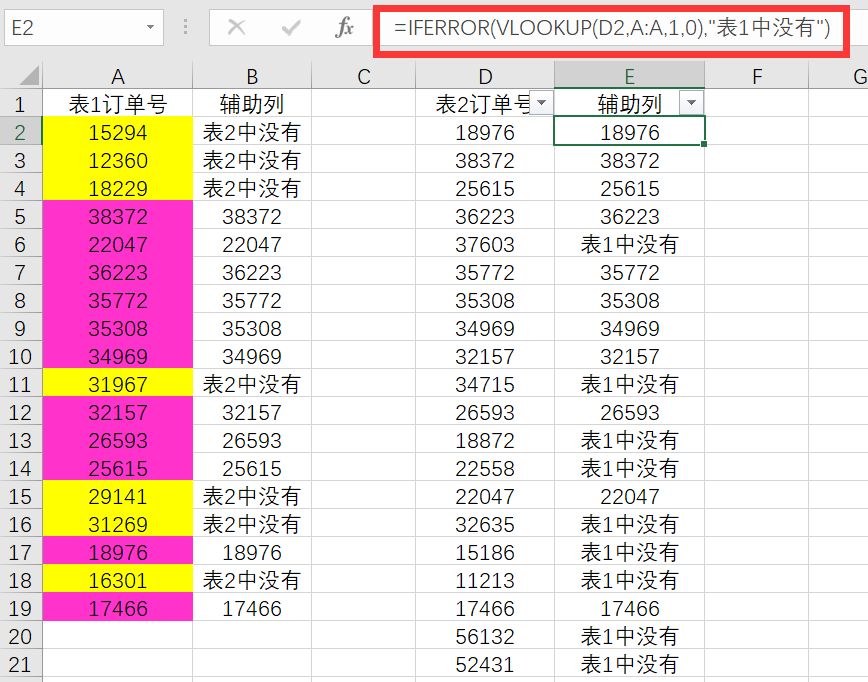This screenshot has width=868, height=682.
Task: Click the Select All corner triangle
Action: [x=27, y=75]
